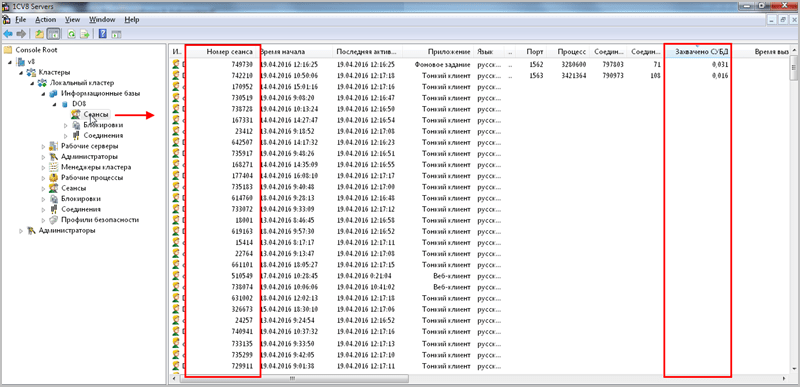Screen dimensions: 800x387
Task: Click port value 1563
Action: click(536, 75)
